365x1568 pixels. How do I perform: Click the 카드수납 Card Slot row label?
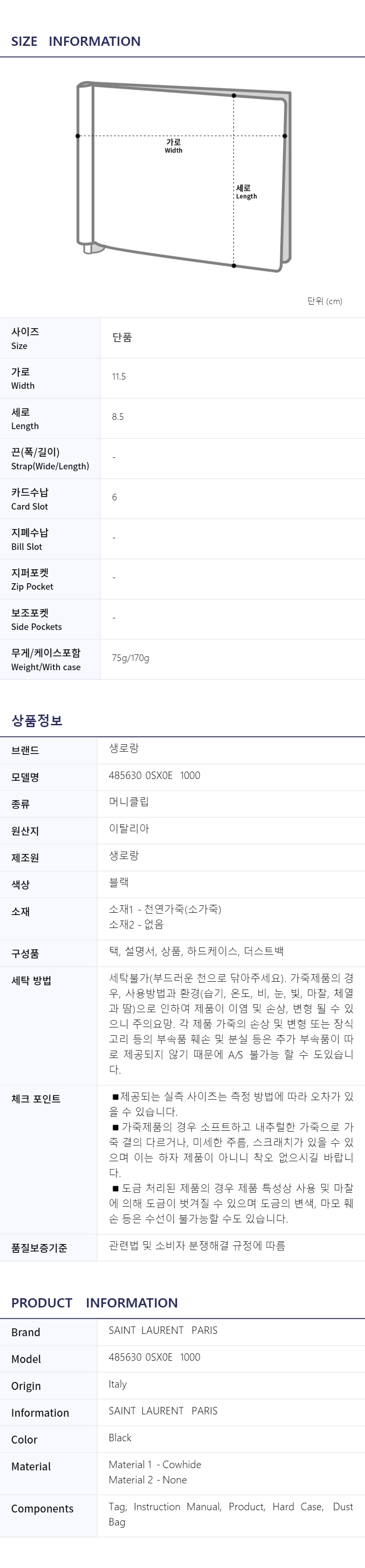tap(29, 498)
